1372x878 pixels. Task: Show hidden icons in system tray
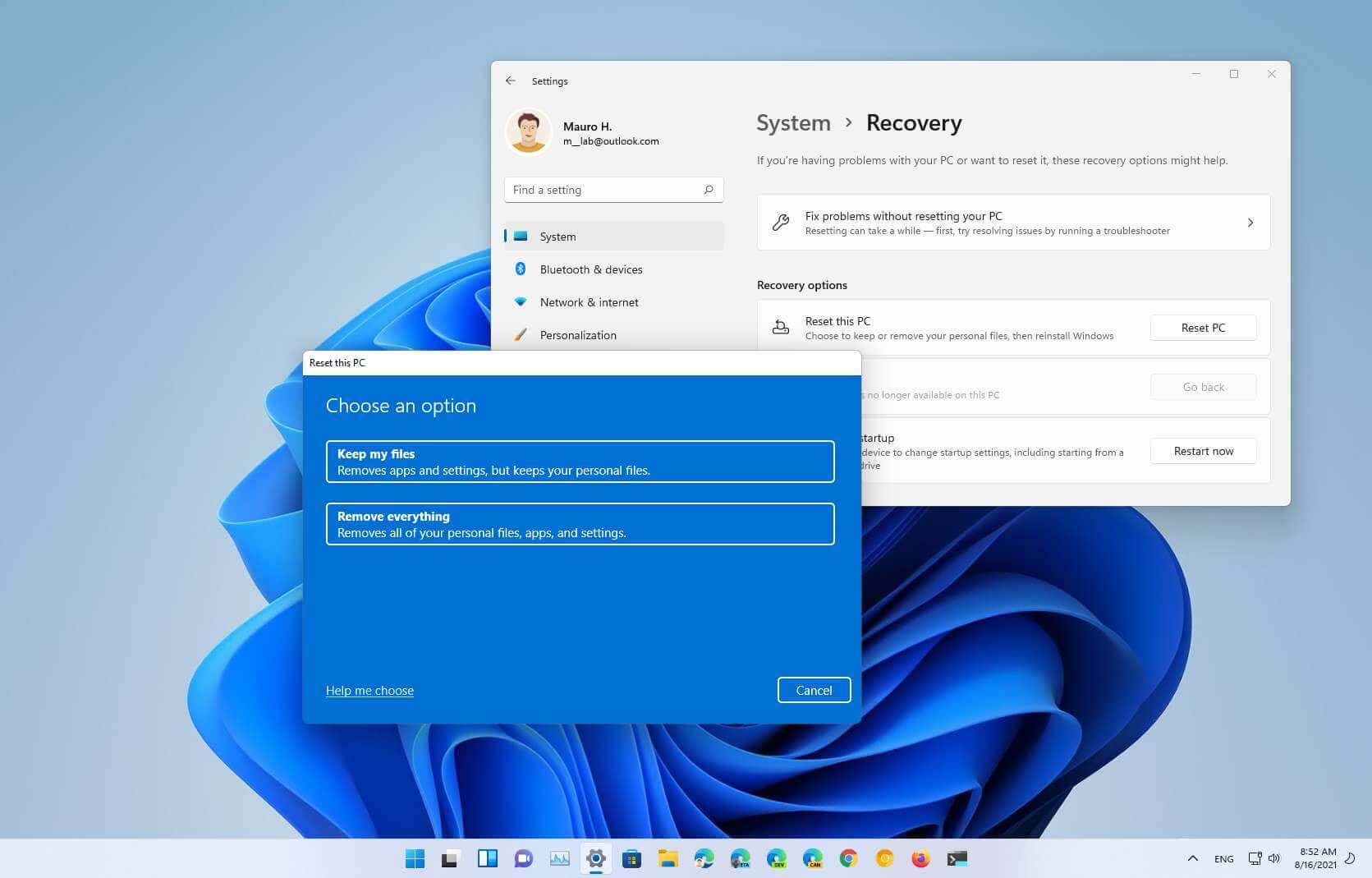1192,858
